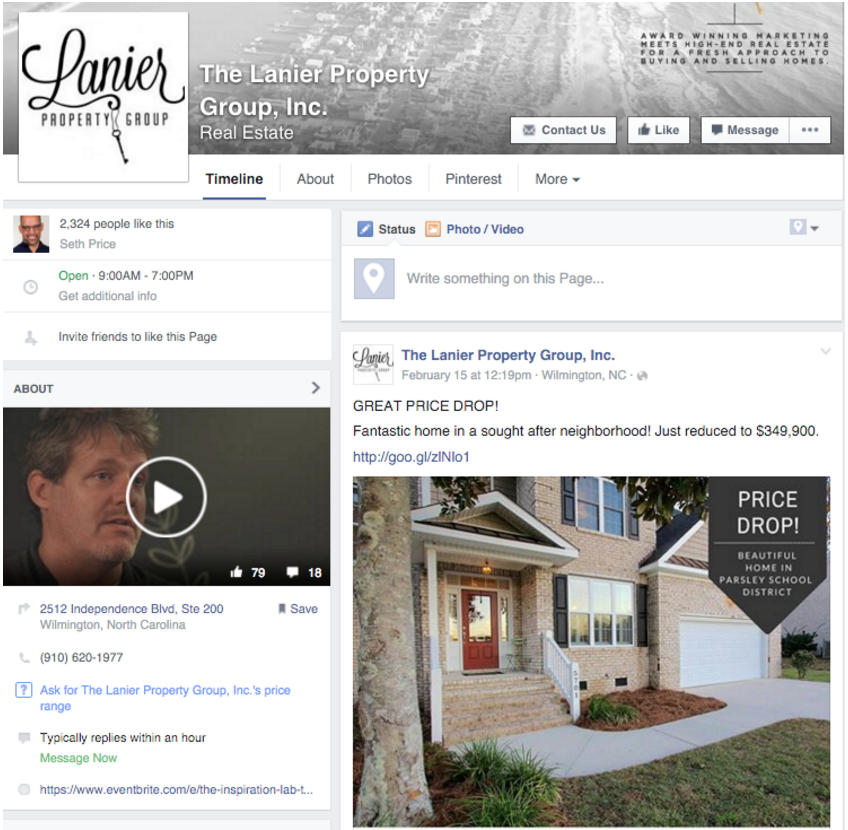Open the price drop house photo
This screenshot has height=830, width=848.
pos(591,652)
